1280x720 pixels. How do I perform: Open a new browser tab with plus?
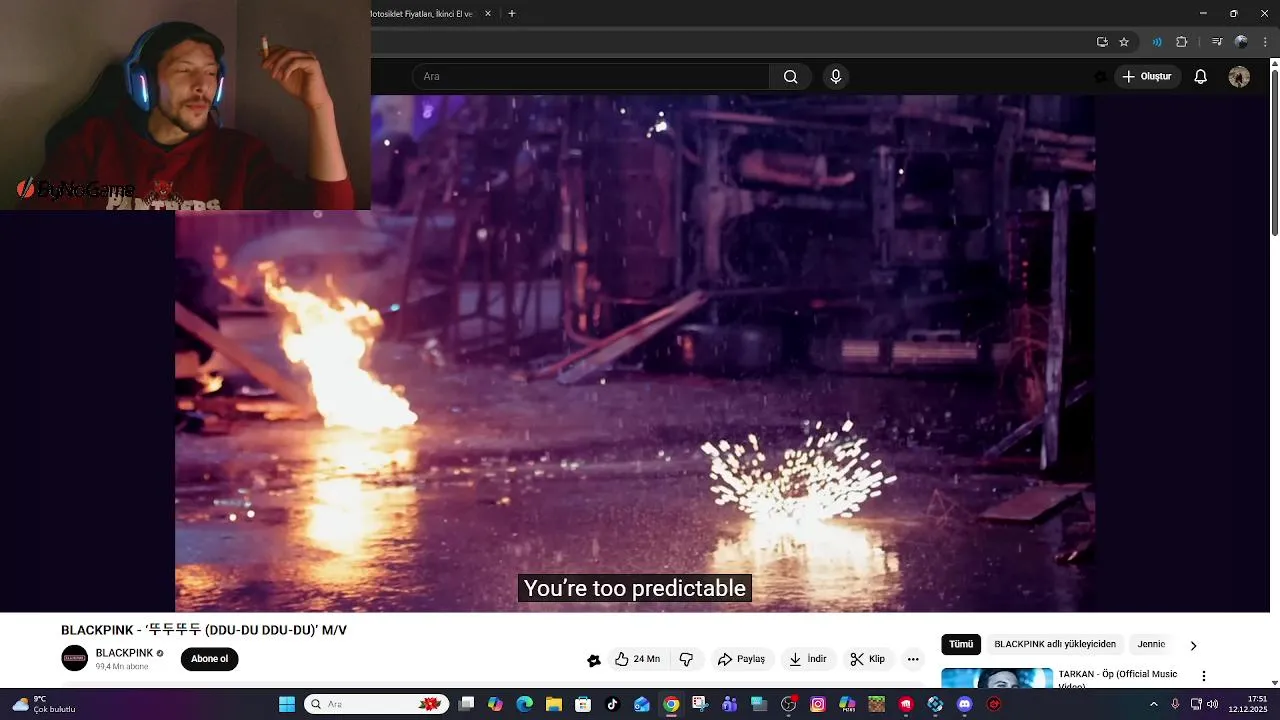click(x=512, y=14)
